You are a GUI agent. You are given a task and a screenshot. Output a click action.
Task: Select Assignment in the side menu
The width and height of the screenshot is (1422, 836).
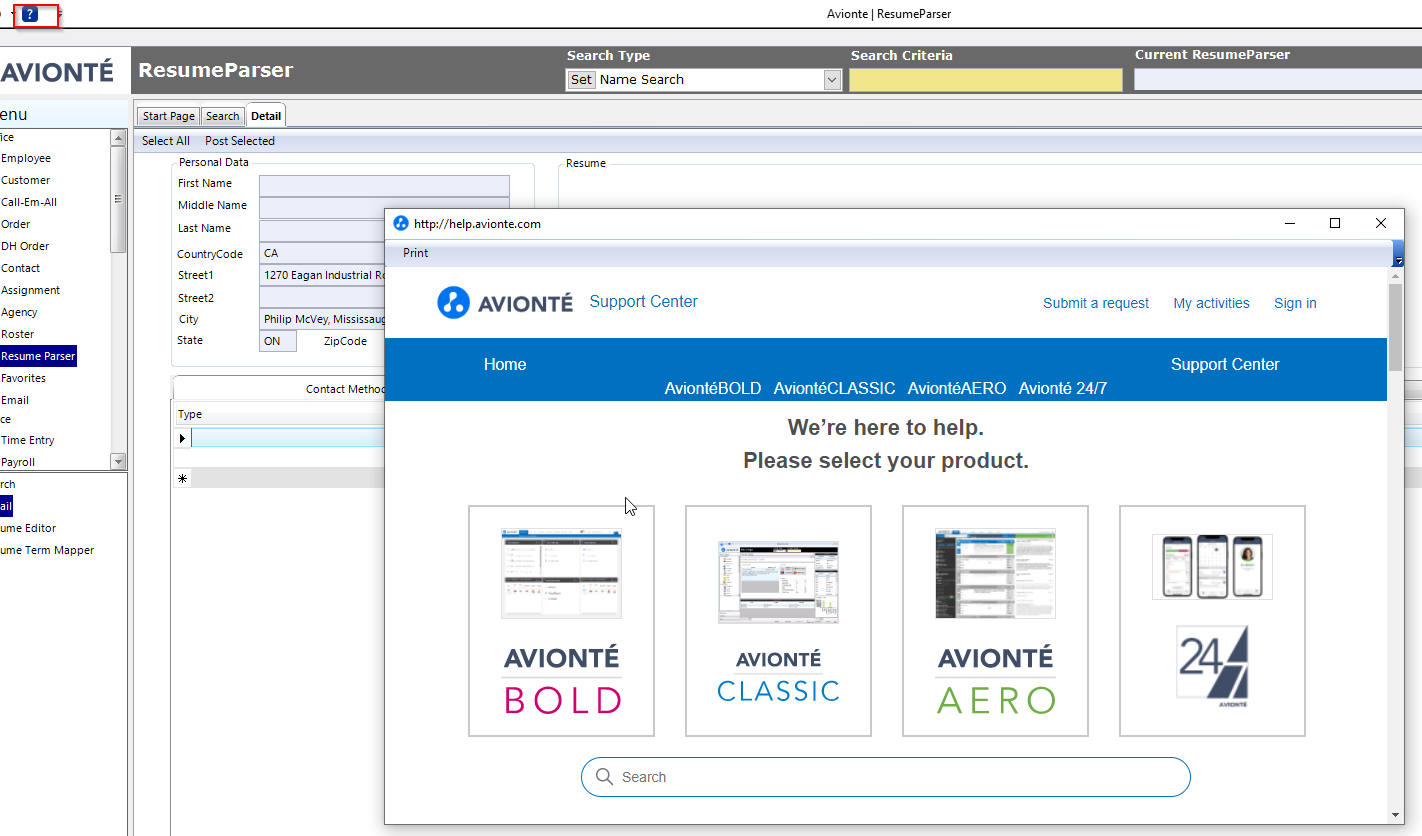[x=30, y=290]
